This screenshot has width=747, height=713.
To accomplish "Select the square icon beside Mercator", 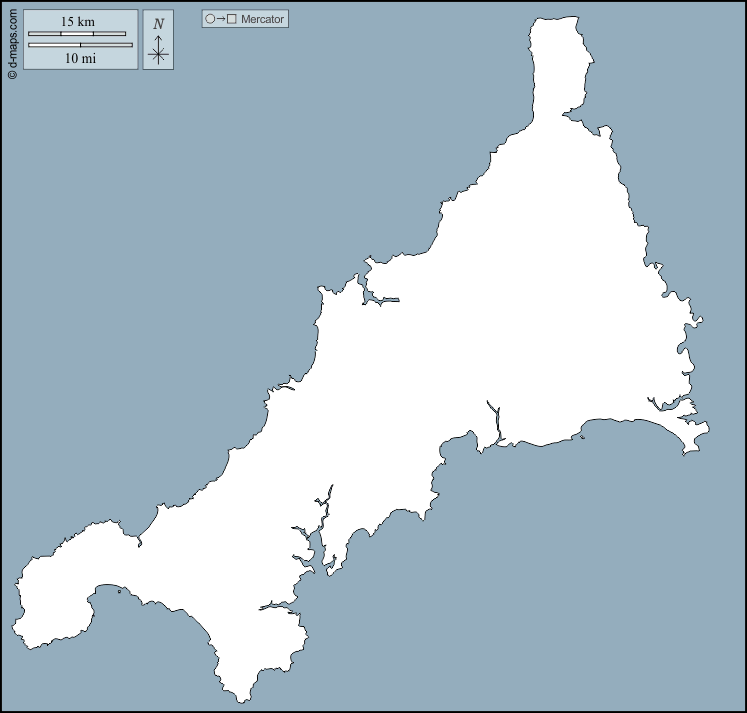I will (x=231, y=19).
